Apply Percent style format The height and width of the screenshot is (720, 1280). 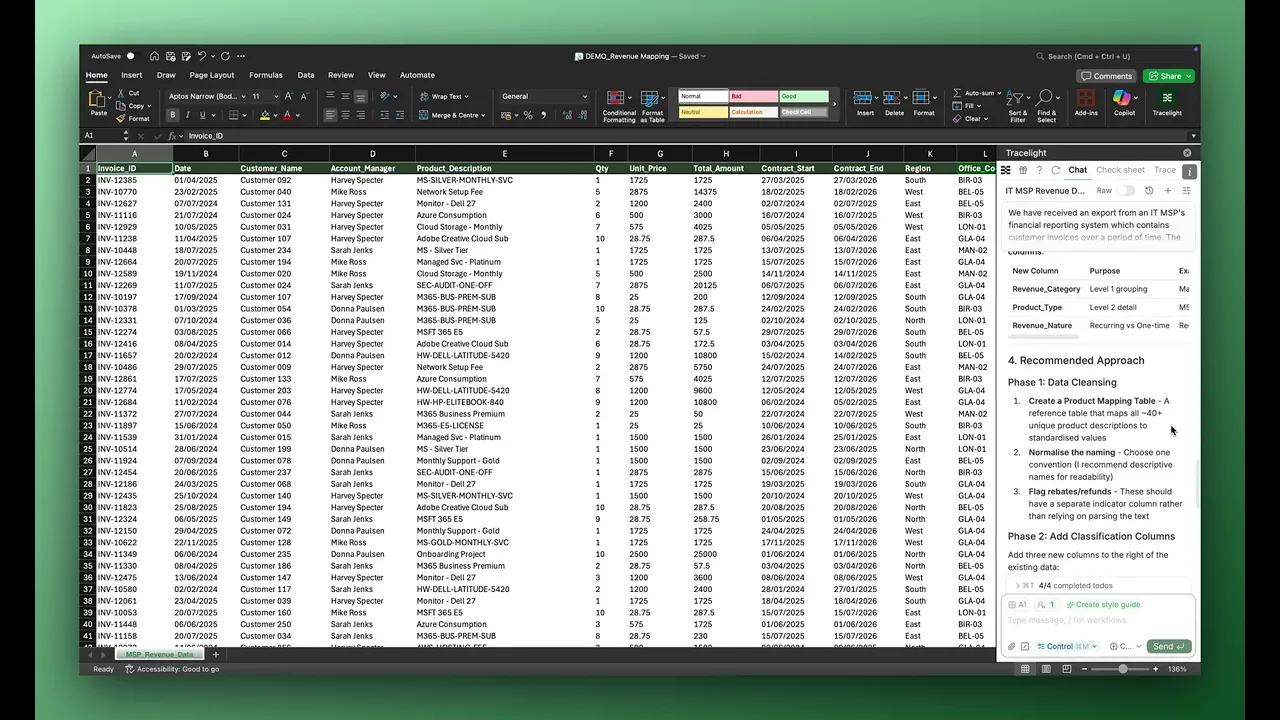(x=528, y=115)
